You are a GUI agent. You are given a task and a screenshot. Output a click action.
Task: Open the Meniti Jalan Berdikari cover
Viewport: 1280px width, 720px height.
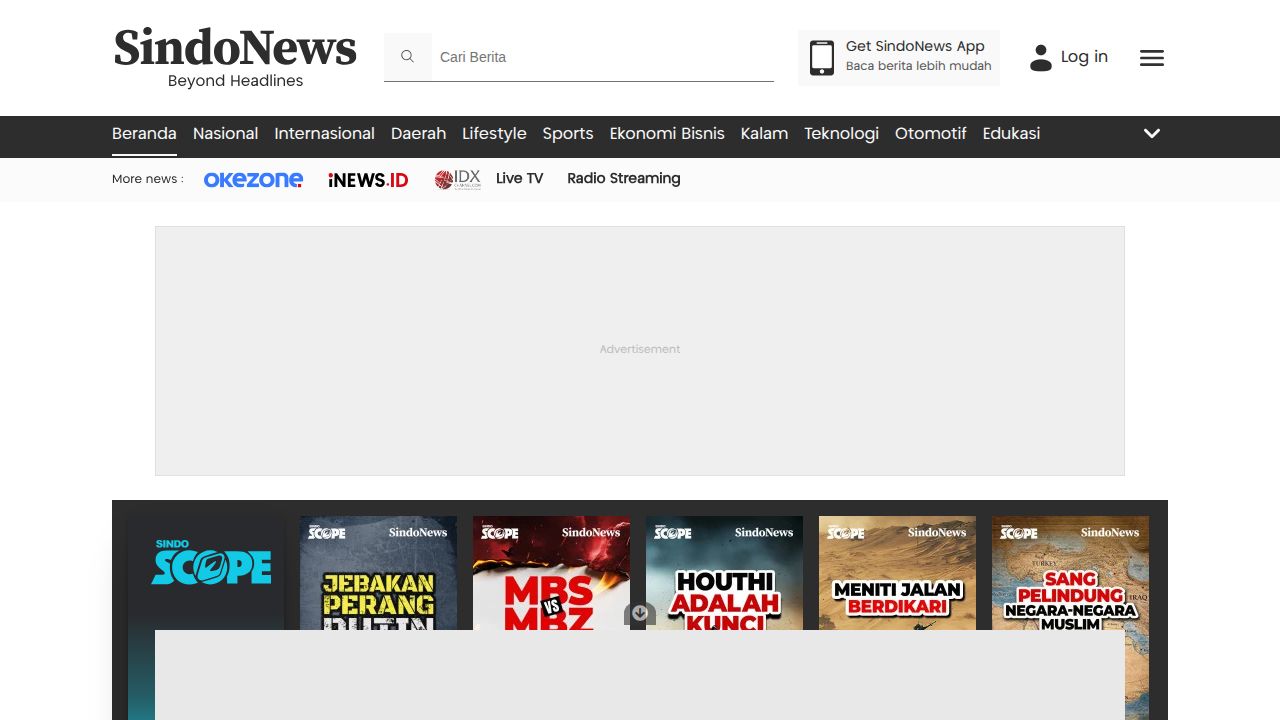click(x=897, y=573)
